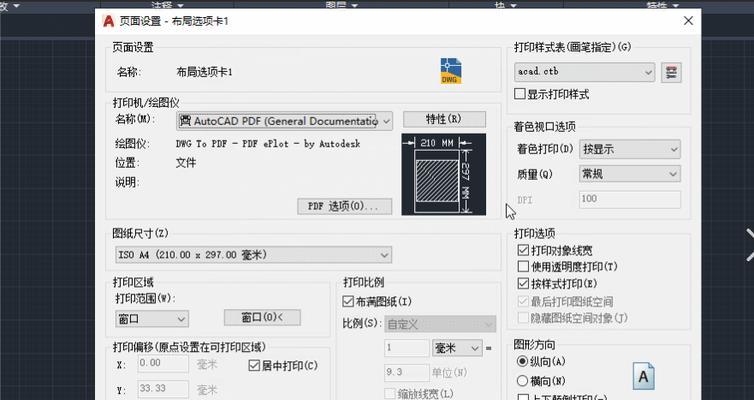The width and height of the screenshot is (754, 400).
Task: Click the 文件 location text
Action: [x=186, y=163]
